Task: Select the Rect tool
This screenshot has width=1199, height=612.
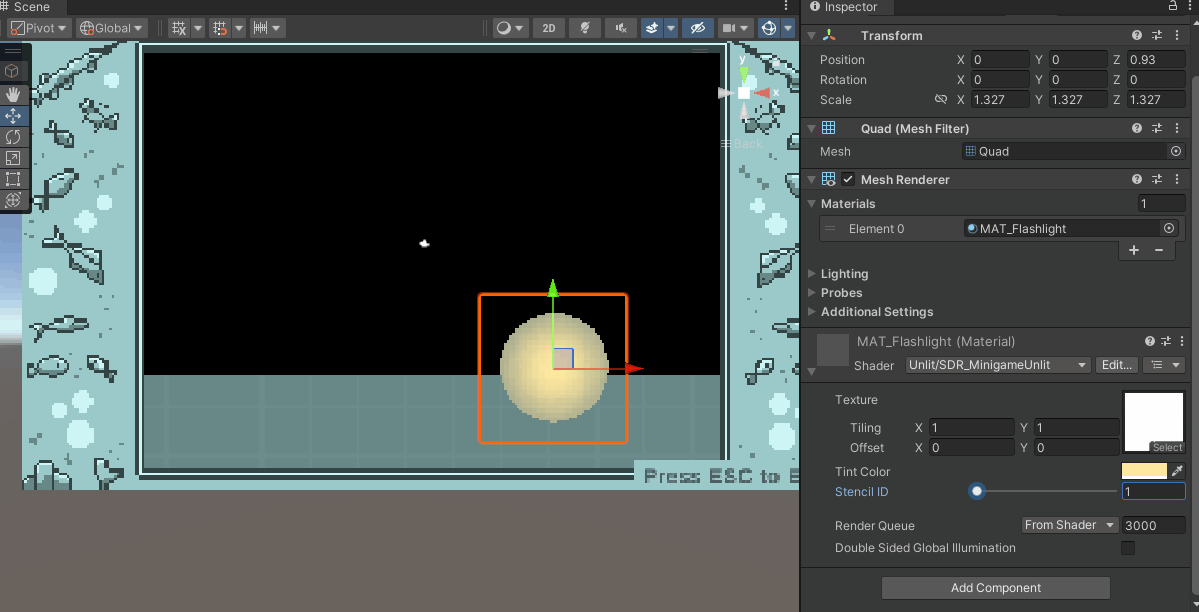Action: click(13, 179)
